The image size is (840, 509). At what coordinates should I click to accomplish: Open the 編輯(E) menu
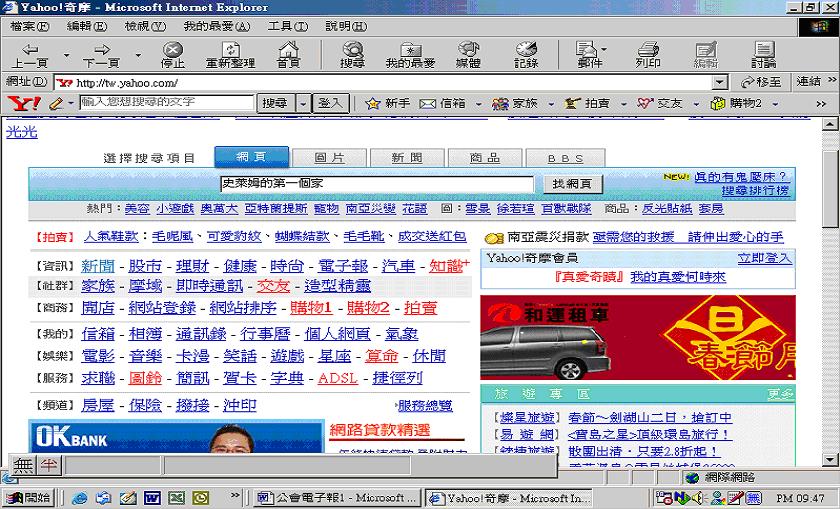pyautogui.click(x=87, y=26)
